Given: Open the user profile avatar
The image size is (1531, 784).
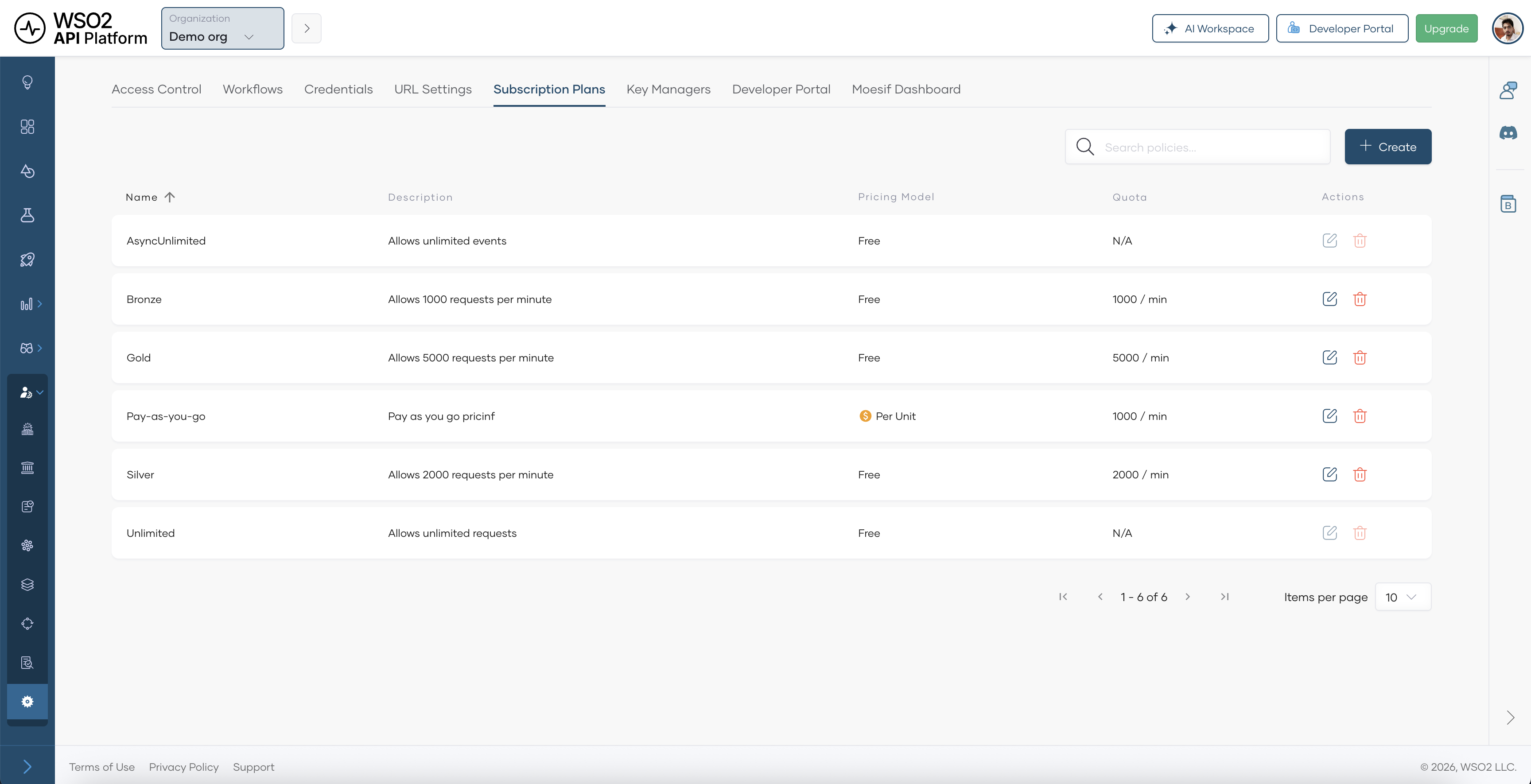Looking at the screenshot, I should [x=1508, y=28].
